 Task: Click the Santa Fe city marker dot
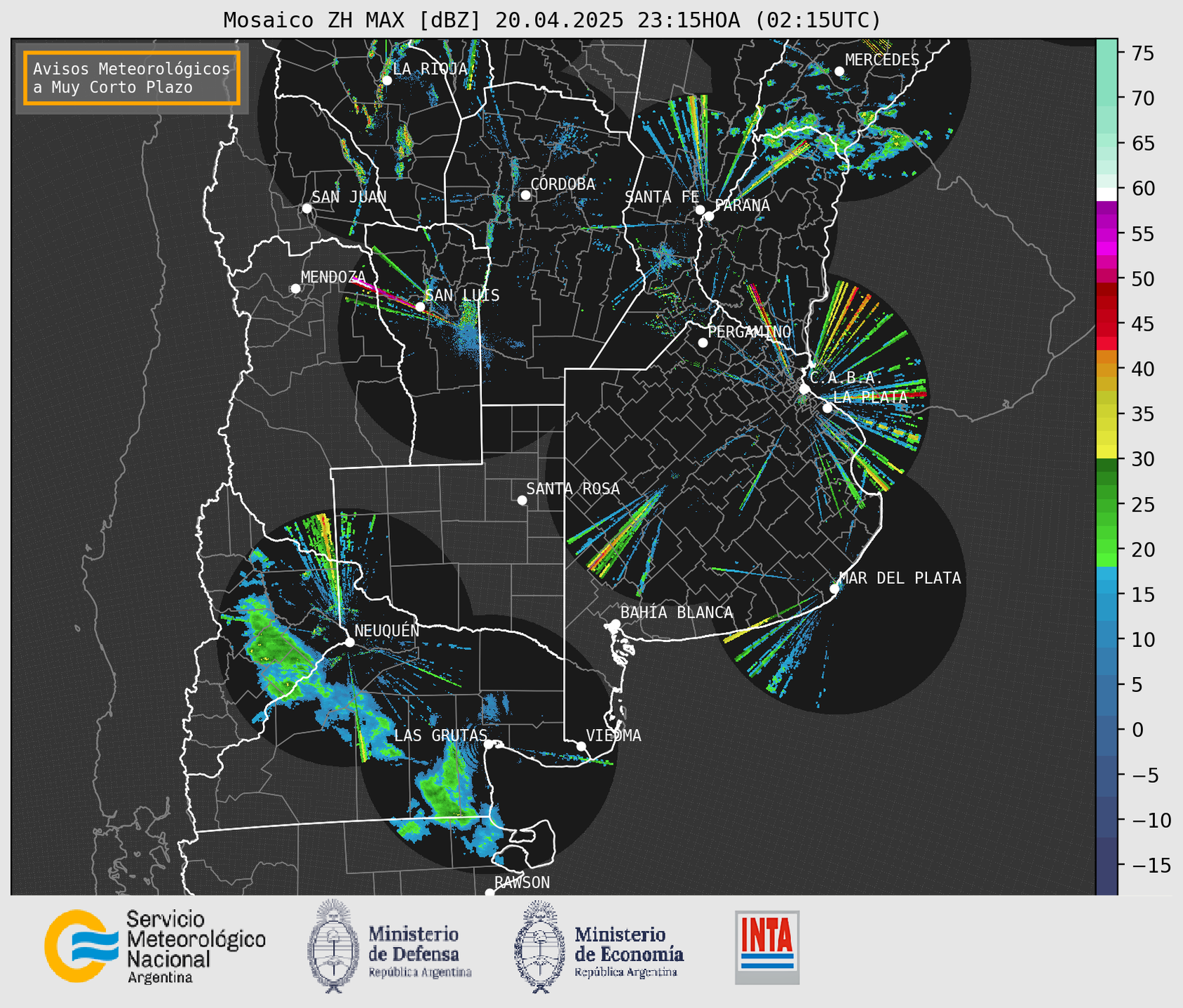click(x=700, y=210)
